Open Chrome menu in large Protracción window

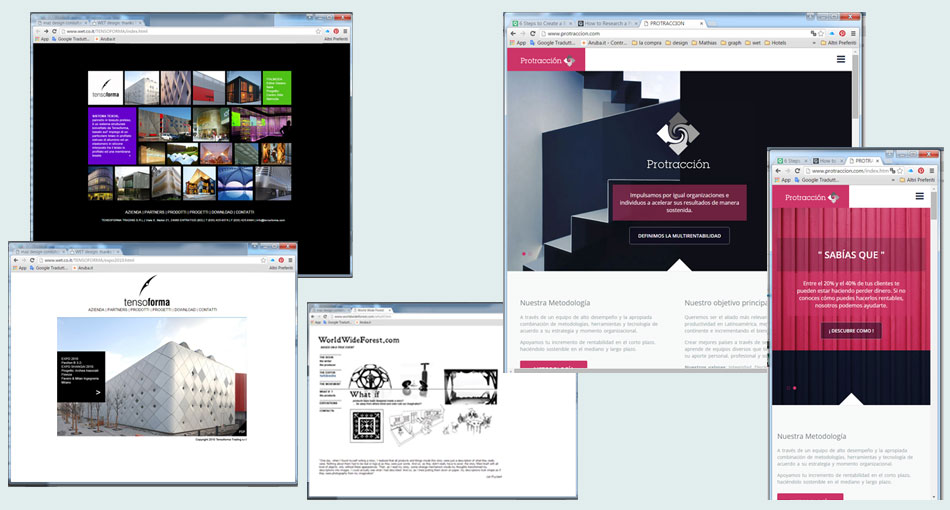[853, 34]
